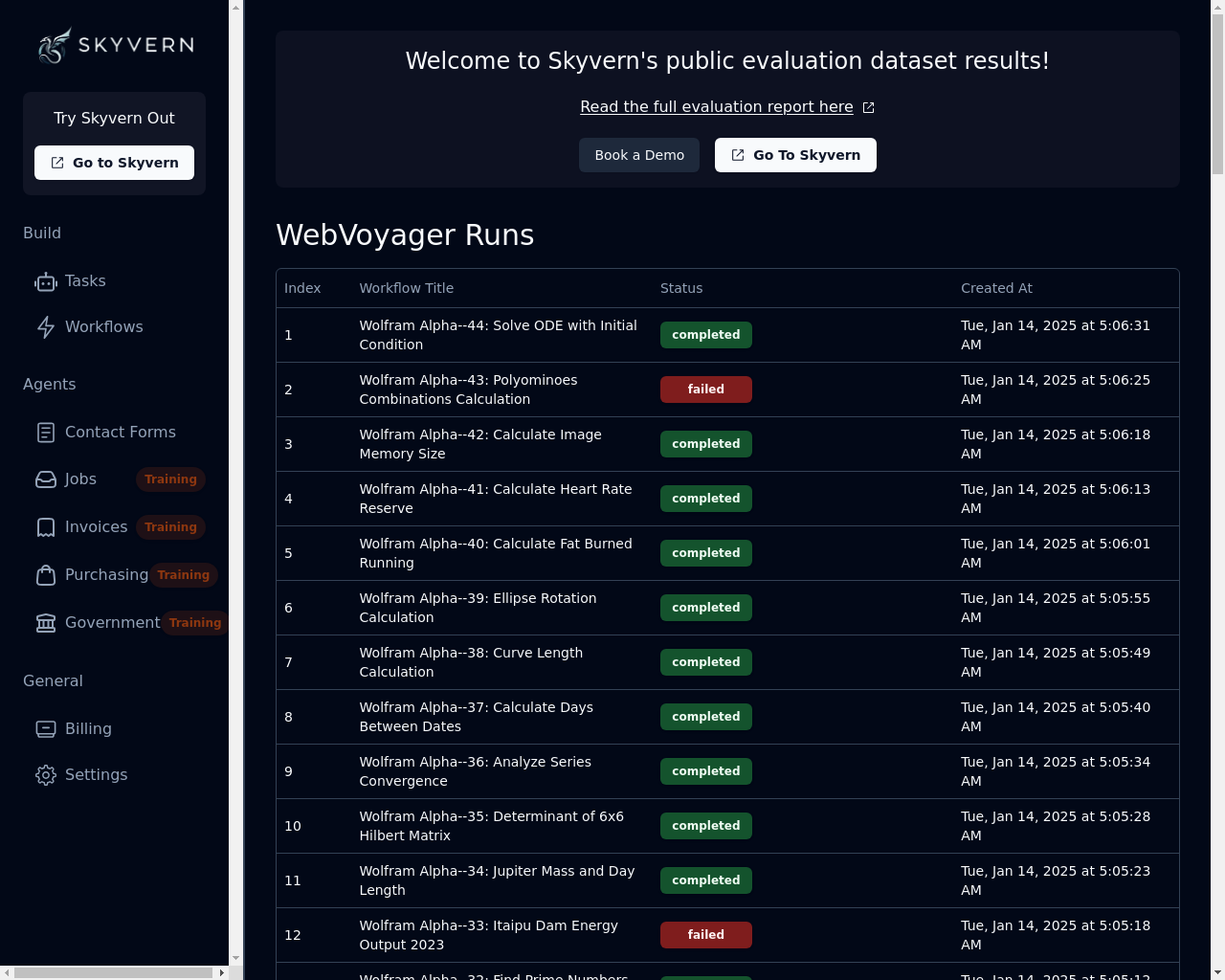Click sidebar horizontal scrollbar right arrow
The height and width of the screenshot is (980, 1225).
(222, 972)
